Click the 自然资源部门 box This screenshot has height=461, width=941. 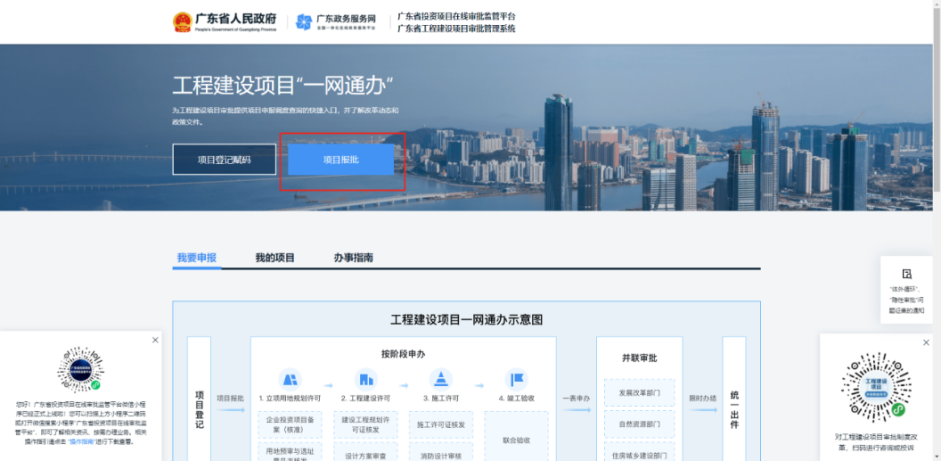click(x=639, y=425)
